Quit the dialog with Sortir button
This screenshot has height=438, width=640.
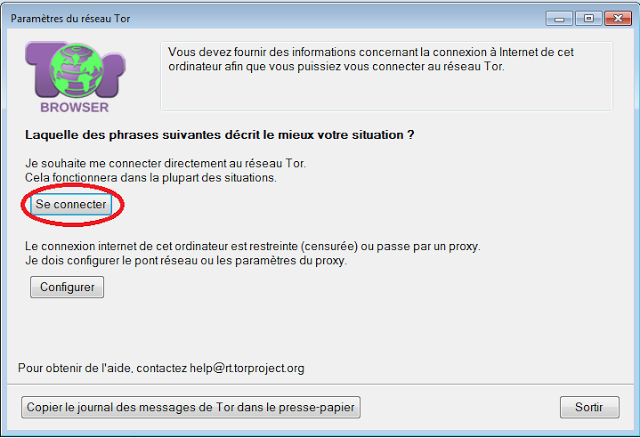(x=589, y=407)
